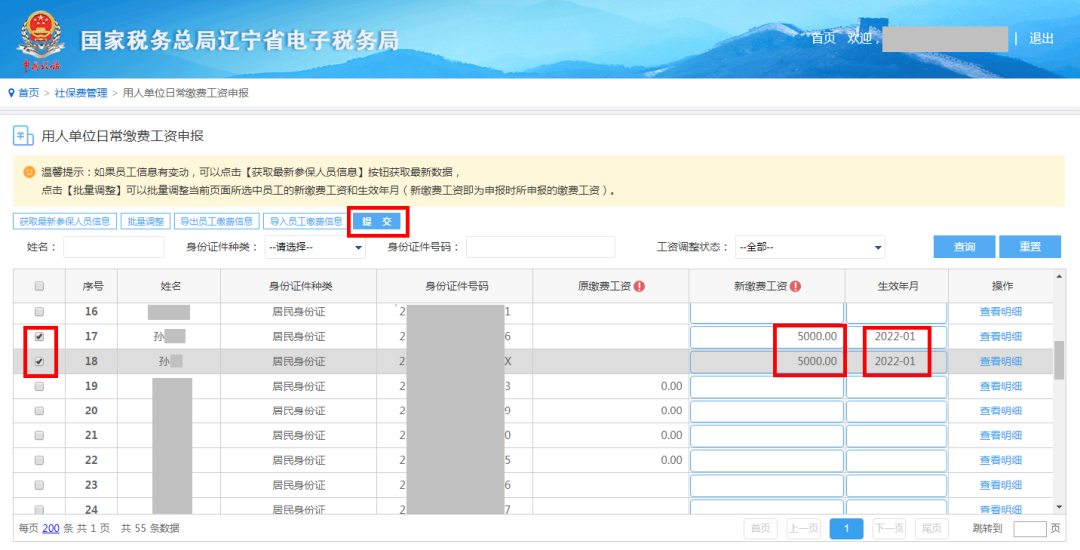Click the 批量调整 button
Viewport: 1080px width, 550px height.
(145, 222)
